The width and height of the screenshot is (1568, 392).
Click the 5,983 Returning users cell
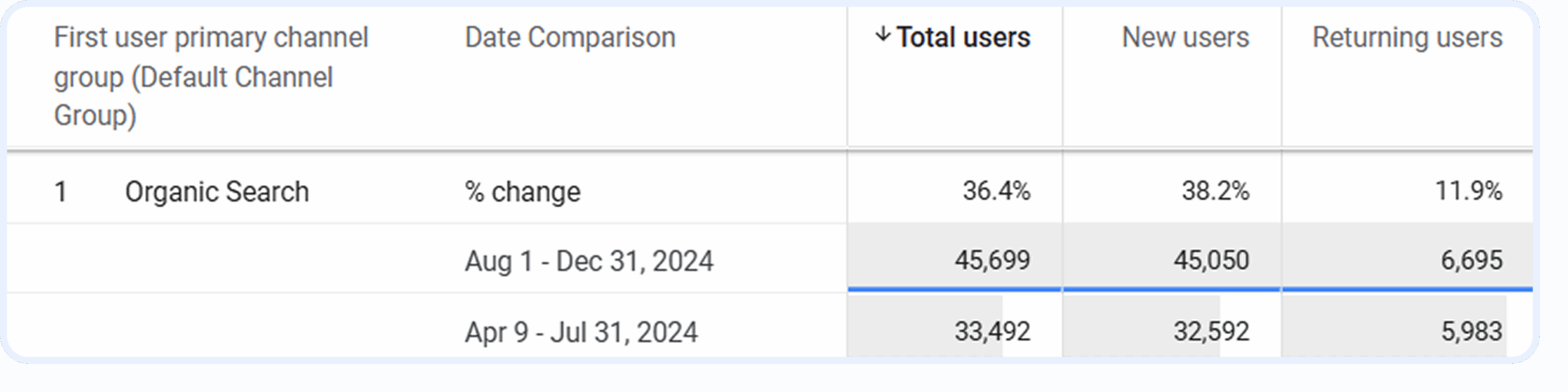tap(1471, 331)
